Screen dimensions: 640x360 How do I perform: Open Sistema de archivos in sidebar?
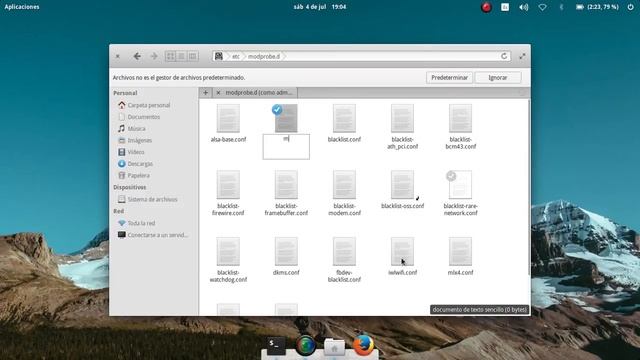pyautogui.click(x=153, y=199)
